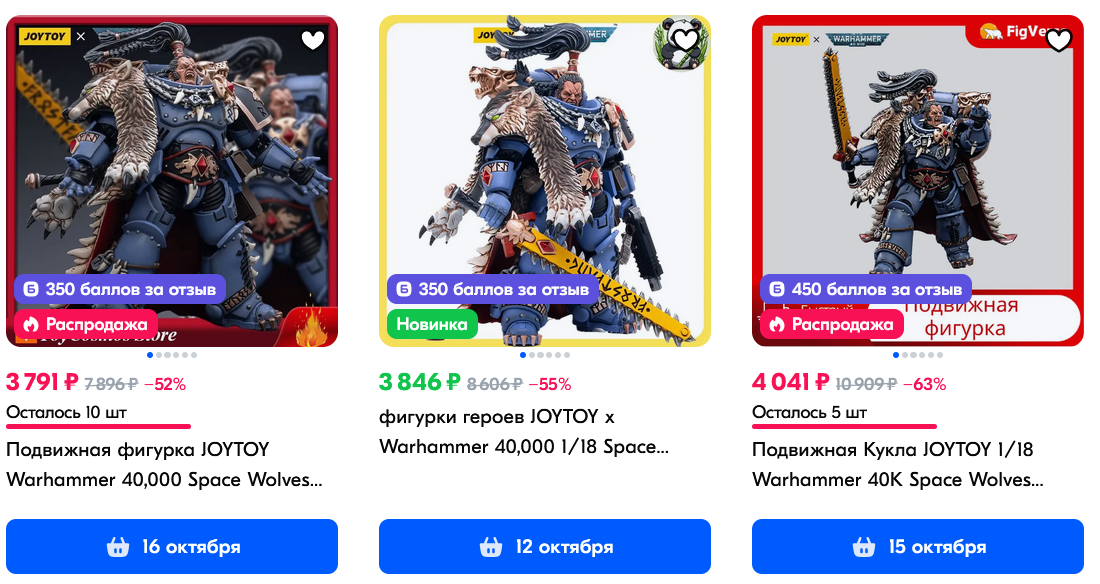Click the basket icon on 12 октября button
Image resolution: width=1100 pixels, height=584 pixels.
pos(491,547)
